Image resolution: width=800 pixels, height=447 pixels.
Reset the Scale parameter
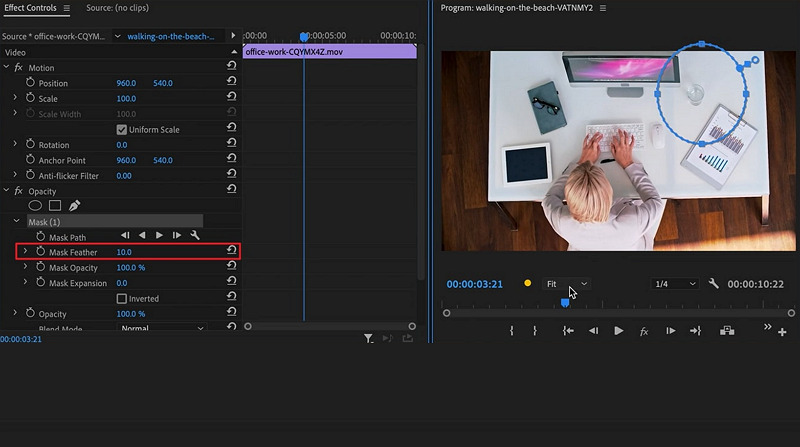click(232, 96)
